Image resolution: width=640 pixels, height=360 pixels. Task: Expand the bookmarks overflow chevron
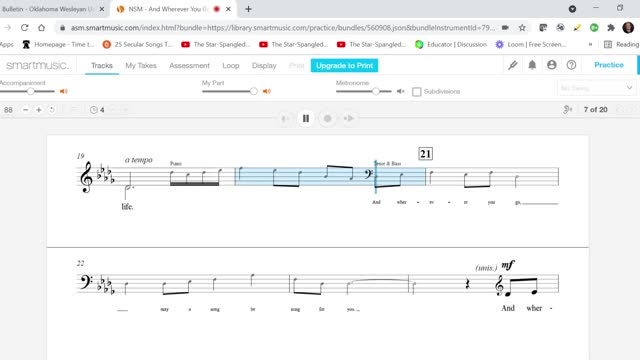[x=590, y=44]
